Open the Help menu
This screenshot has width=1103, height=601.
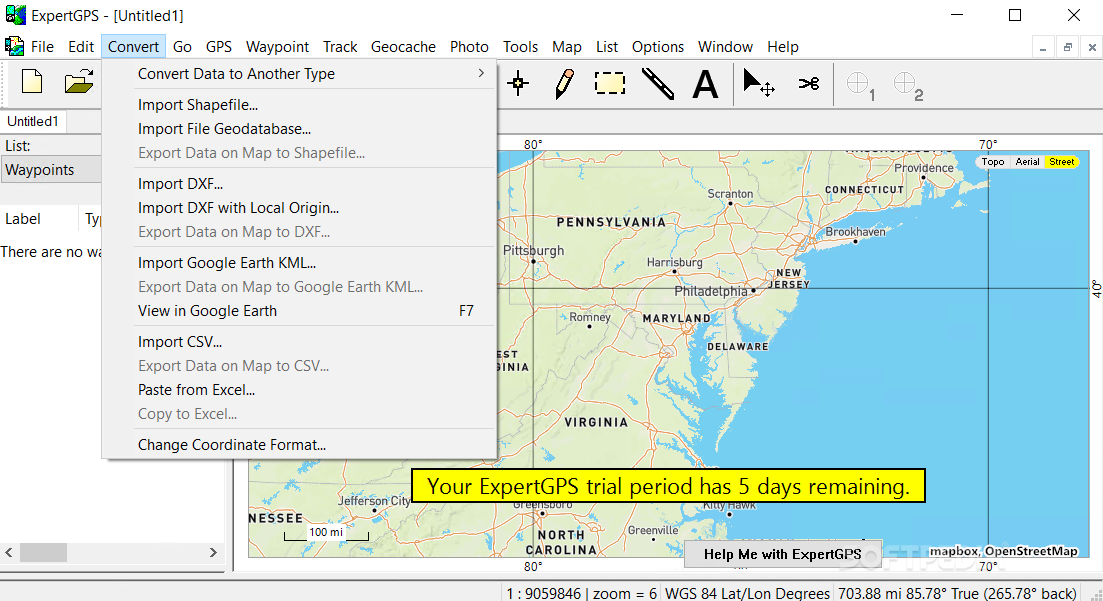(782, 46)
